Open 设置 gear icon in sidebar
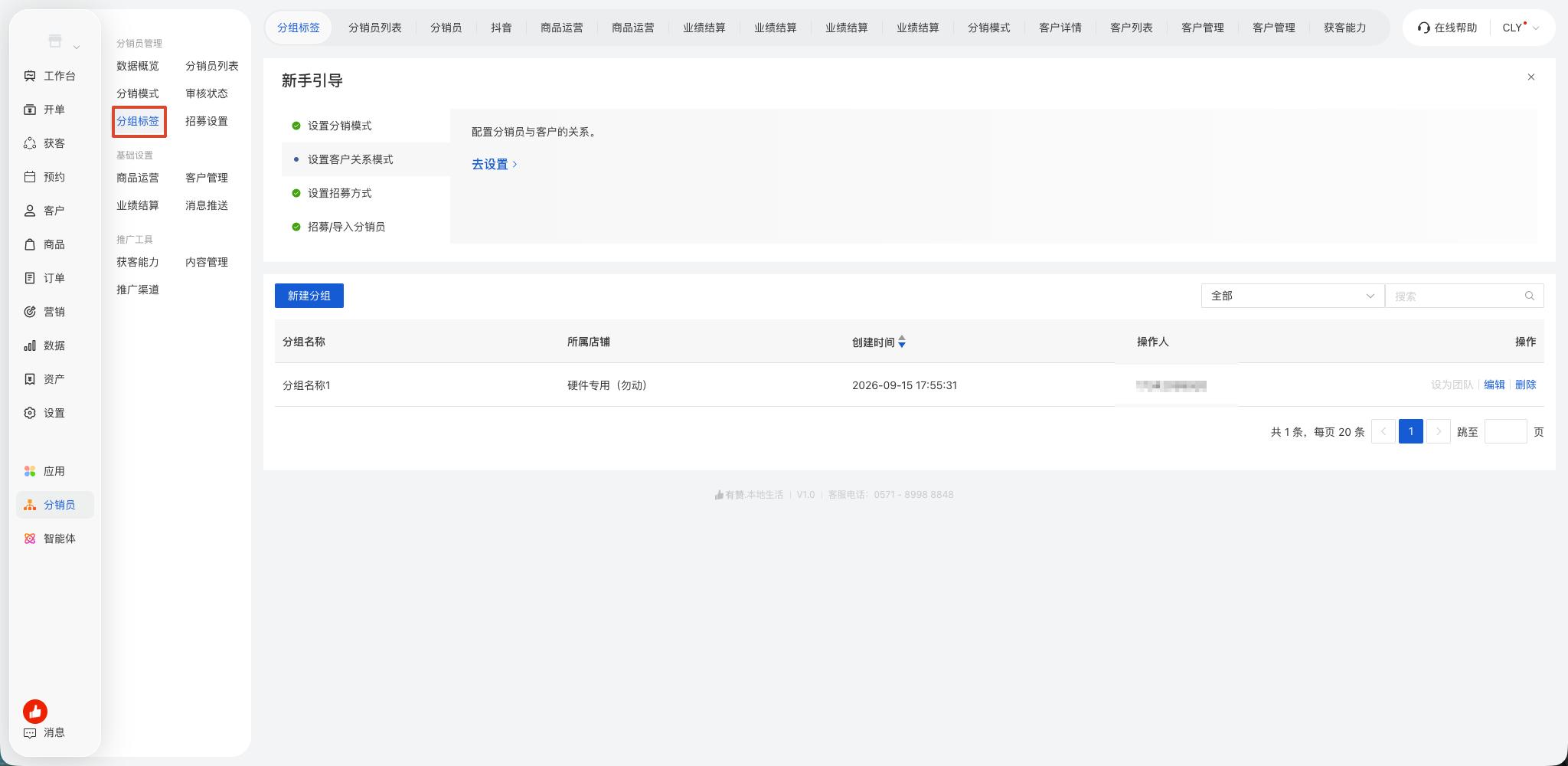This screenshot has width=1568, height=766. (30, 413)
